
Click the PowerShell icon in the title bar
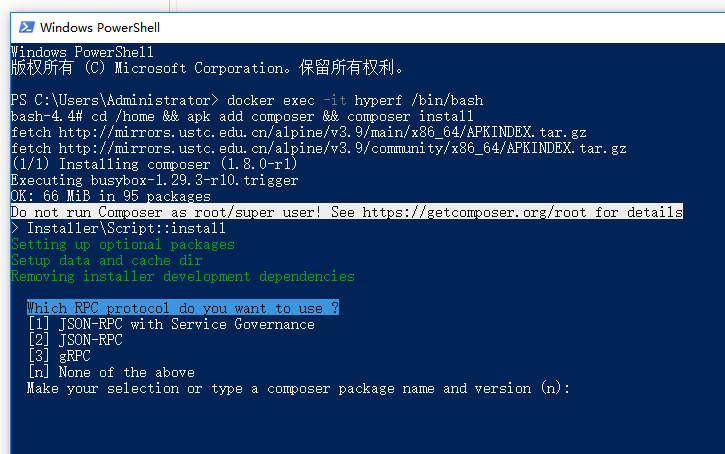(x=22, y=28)
